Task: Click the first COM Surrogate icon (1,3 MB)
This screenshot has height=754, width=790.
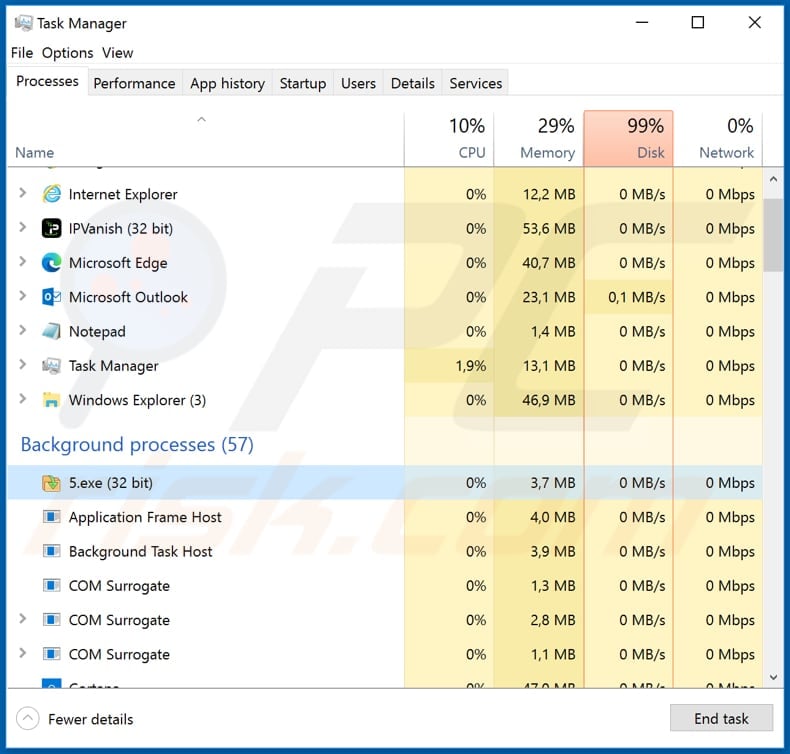Action: click(51, 585)
